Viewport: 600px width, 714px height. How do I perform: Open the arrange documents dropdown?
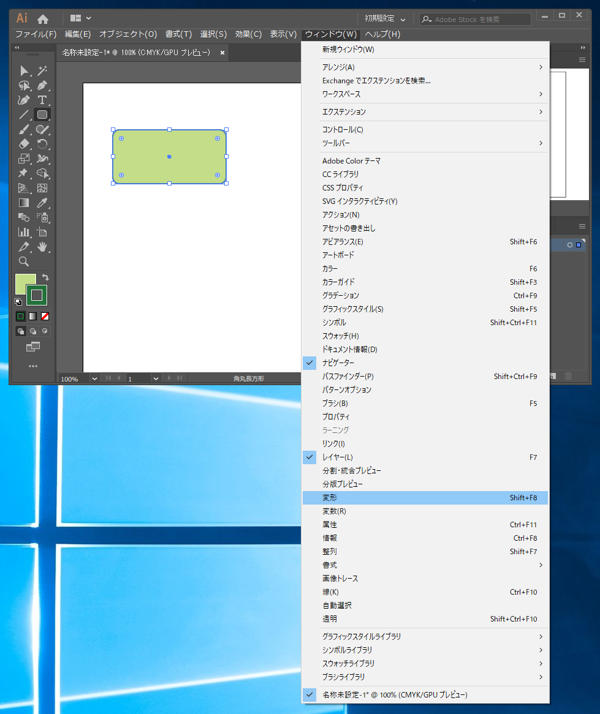pos(81,18)
